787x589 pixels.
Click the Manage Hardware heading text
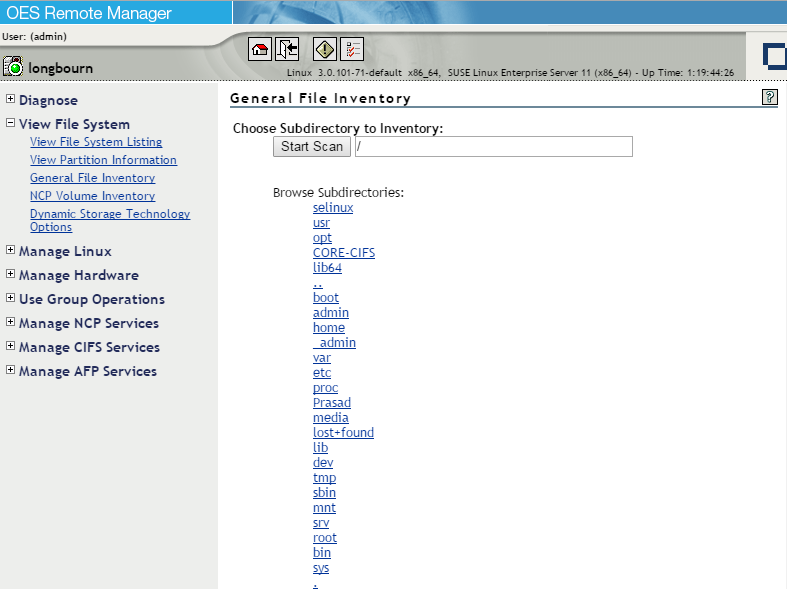coord(79,275)
